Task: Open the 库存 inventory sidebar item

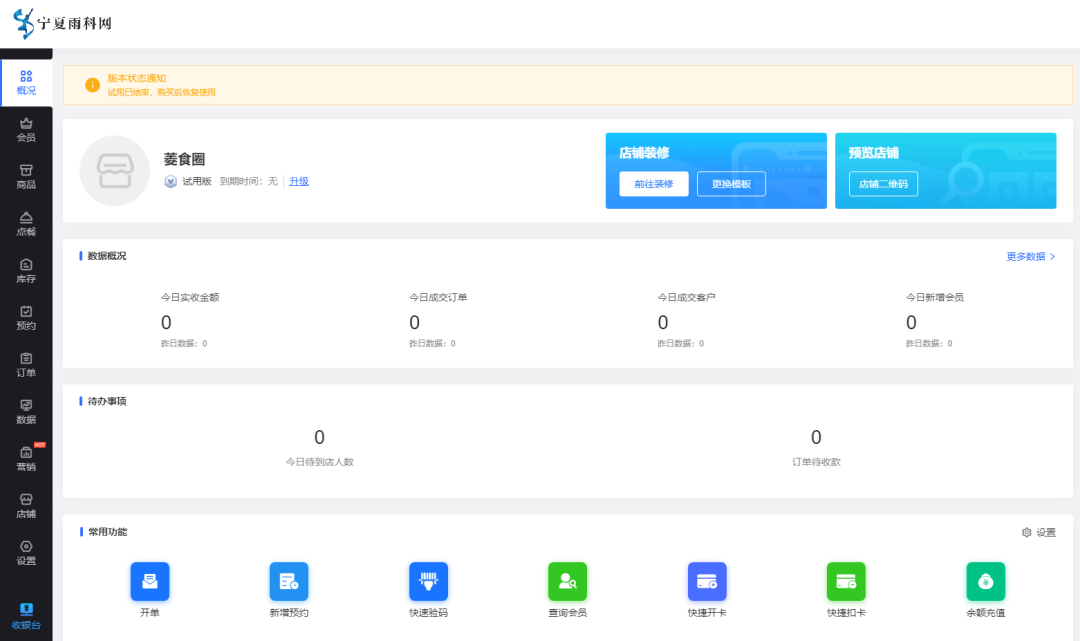Action: click(26, 271)
